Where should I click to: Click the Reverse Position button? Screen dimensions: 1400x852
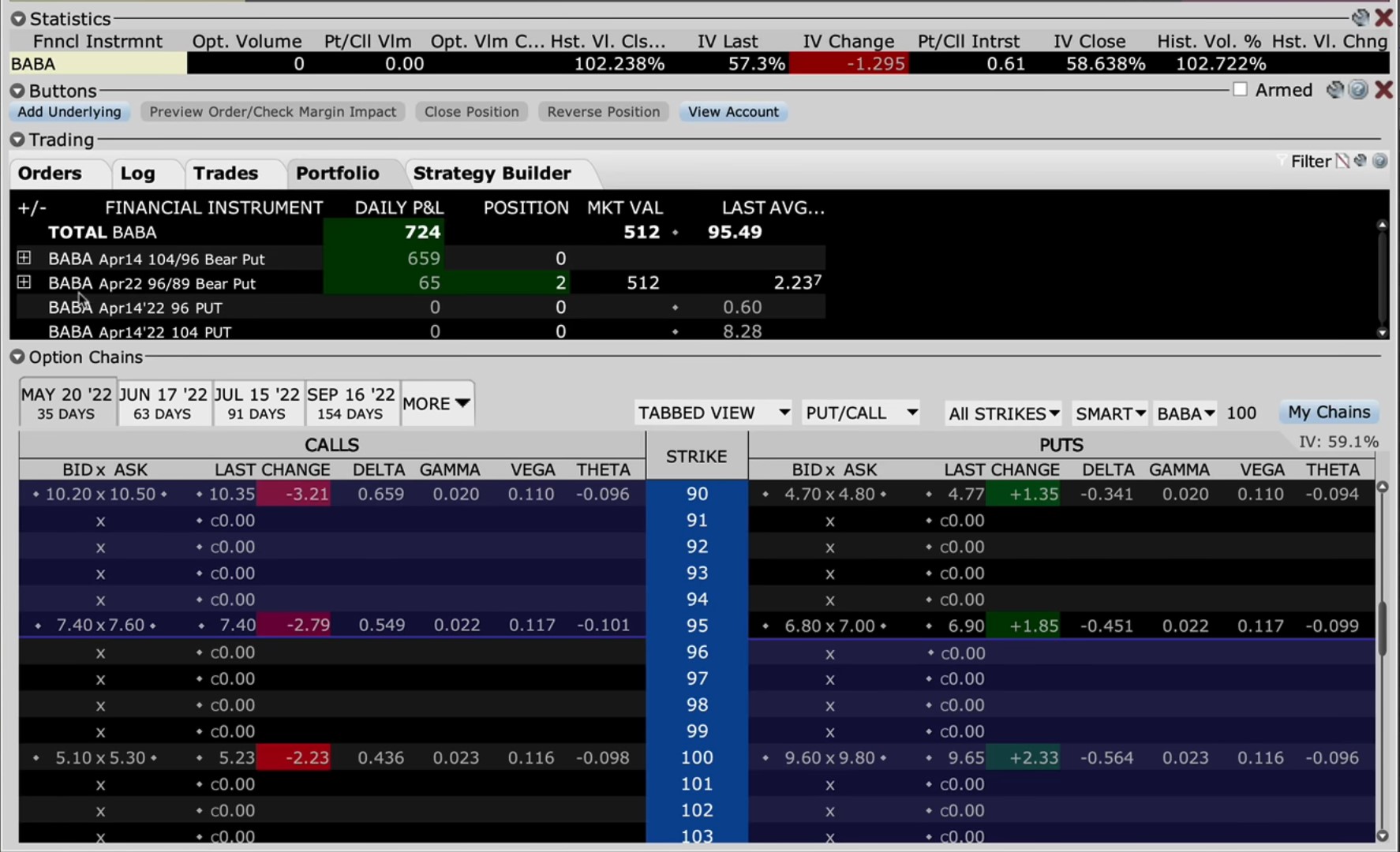[604, 112]
